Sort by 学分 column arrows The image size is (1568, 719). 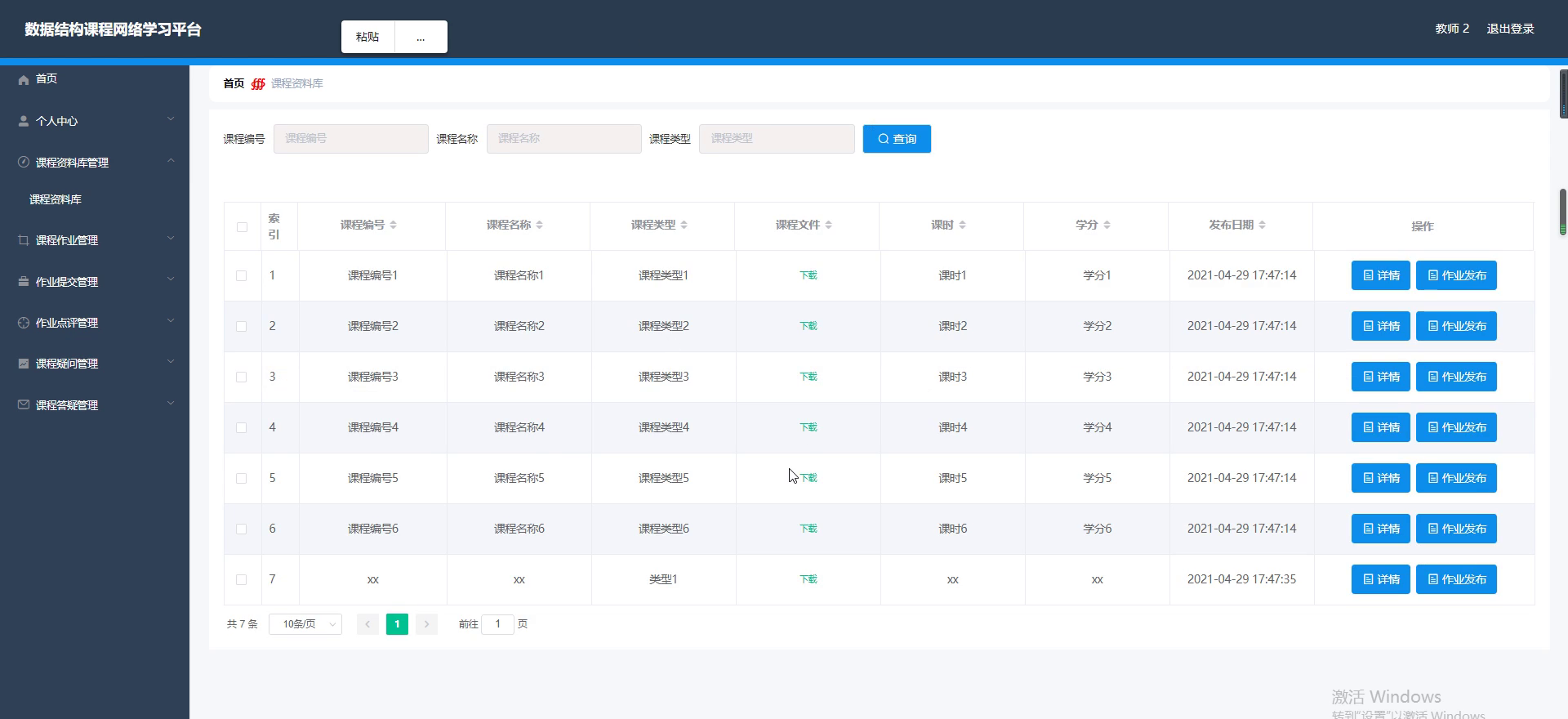click(1107, 225)
